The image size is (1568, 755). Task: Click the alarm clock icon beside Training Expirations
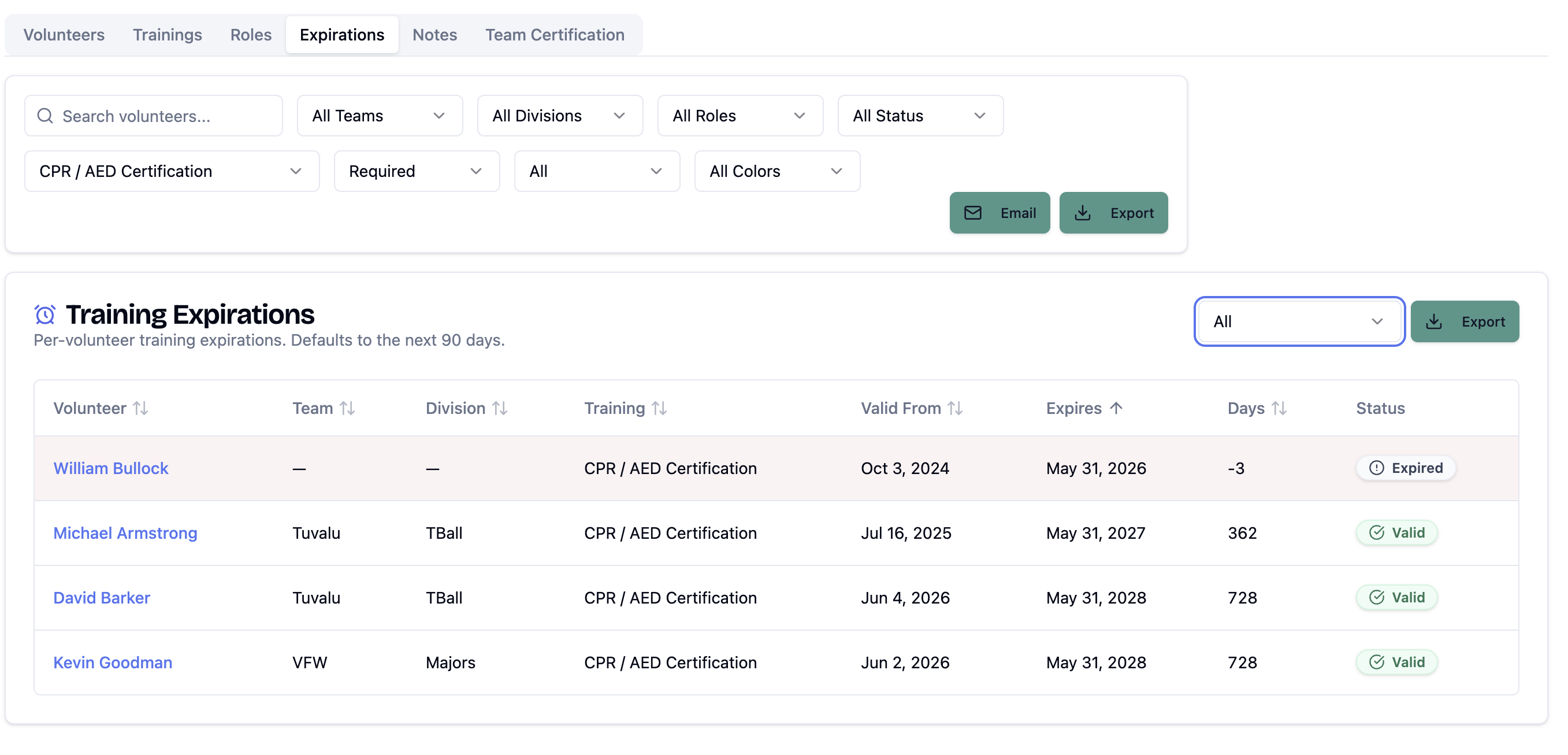pyautogui.click(x=45, y=315)
